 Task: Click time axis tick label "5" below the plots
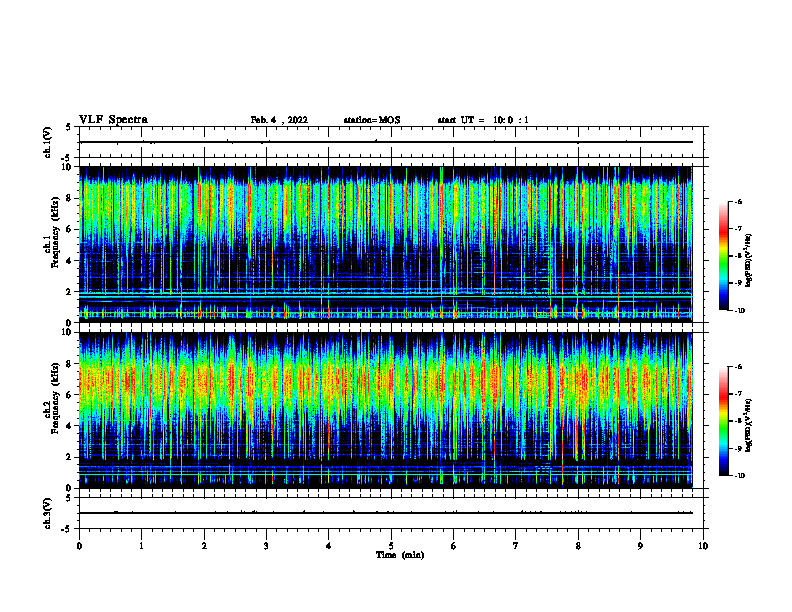[391, 546]
